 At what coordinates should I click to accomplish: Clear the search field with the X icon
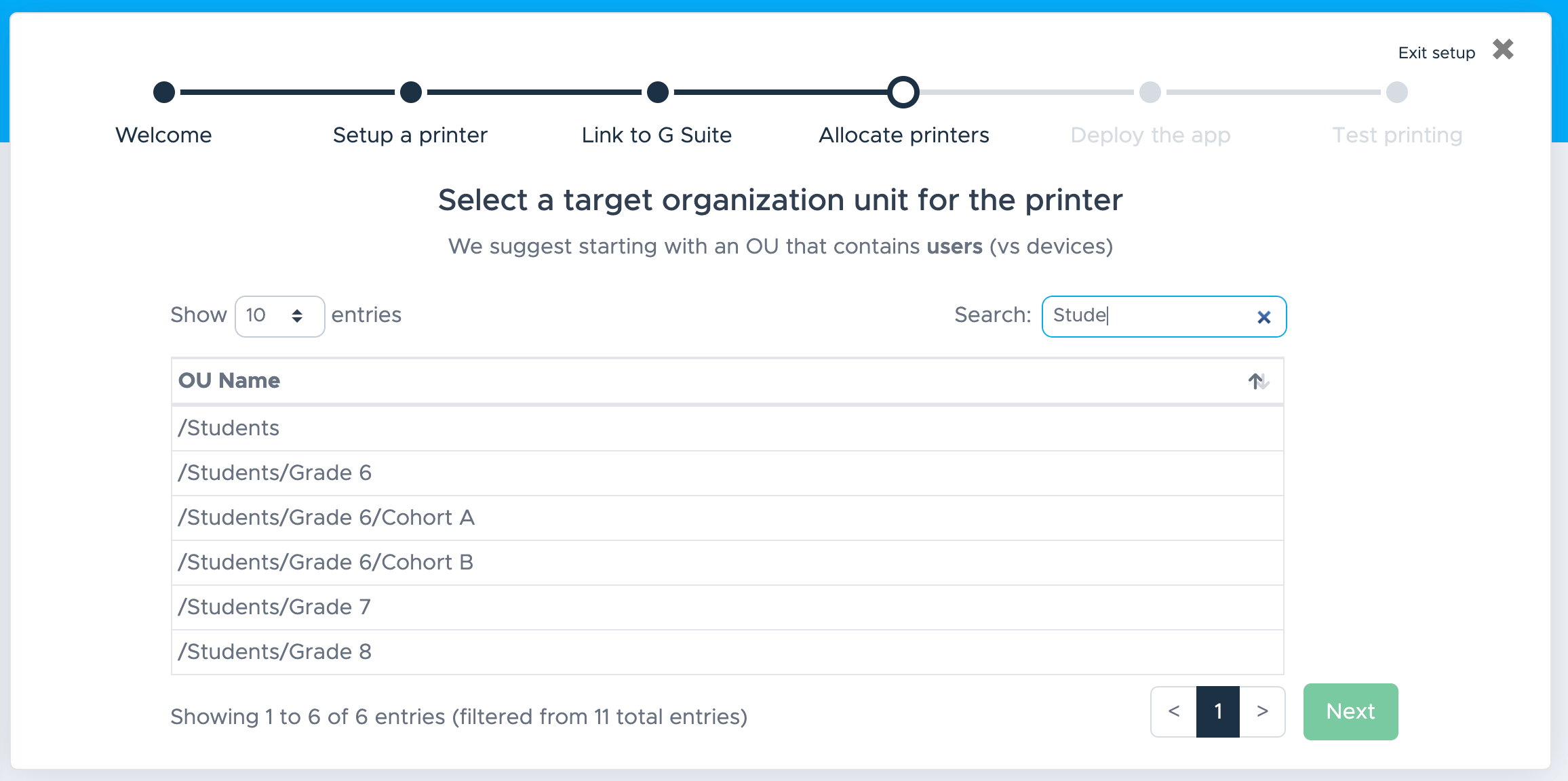[1263, 317]
